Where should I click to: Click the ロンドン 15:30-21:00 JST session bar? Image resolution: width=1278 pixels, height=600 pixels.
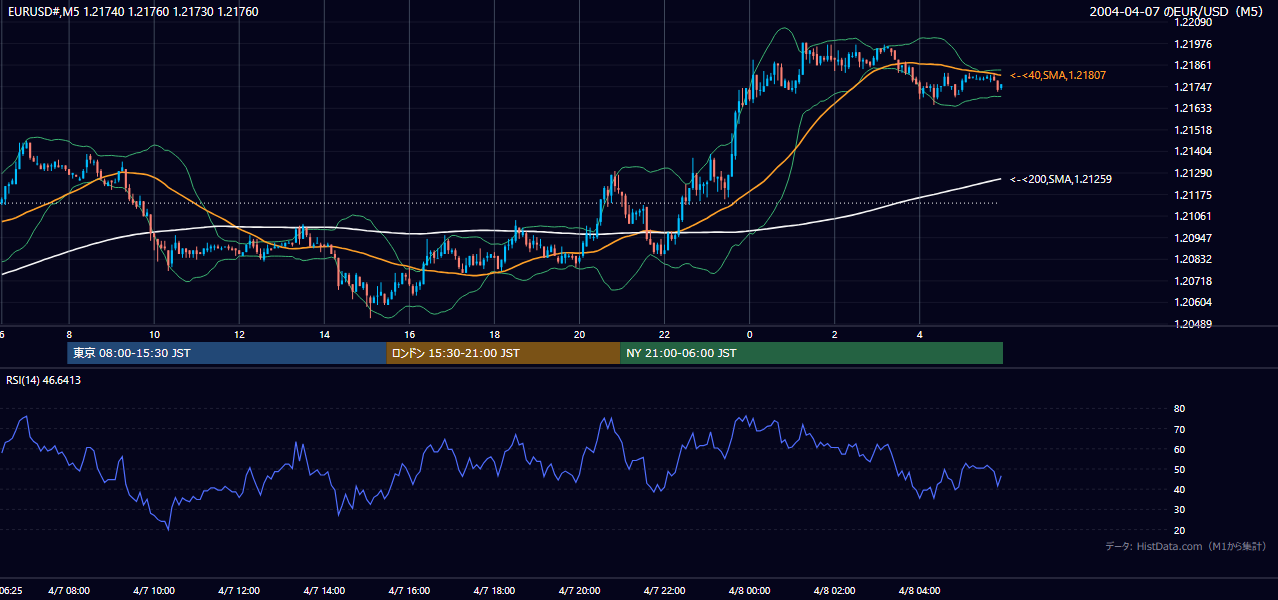click(x=503, y=353)
